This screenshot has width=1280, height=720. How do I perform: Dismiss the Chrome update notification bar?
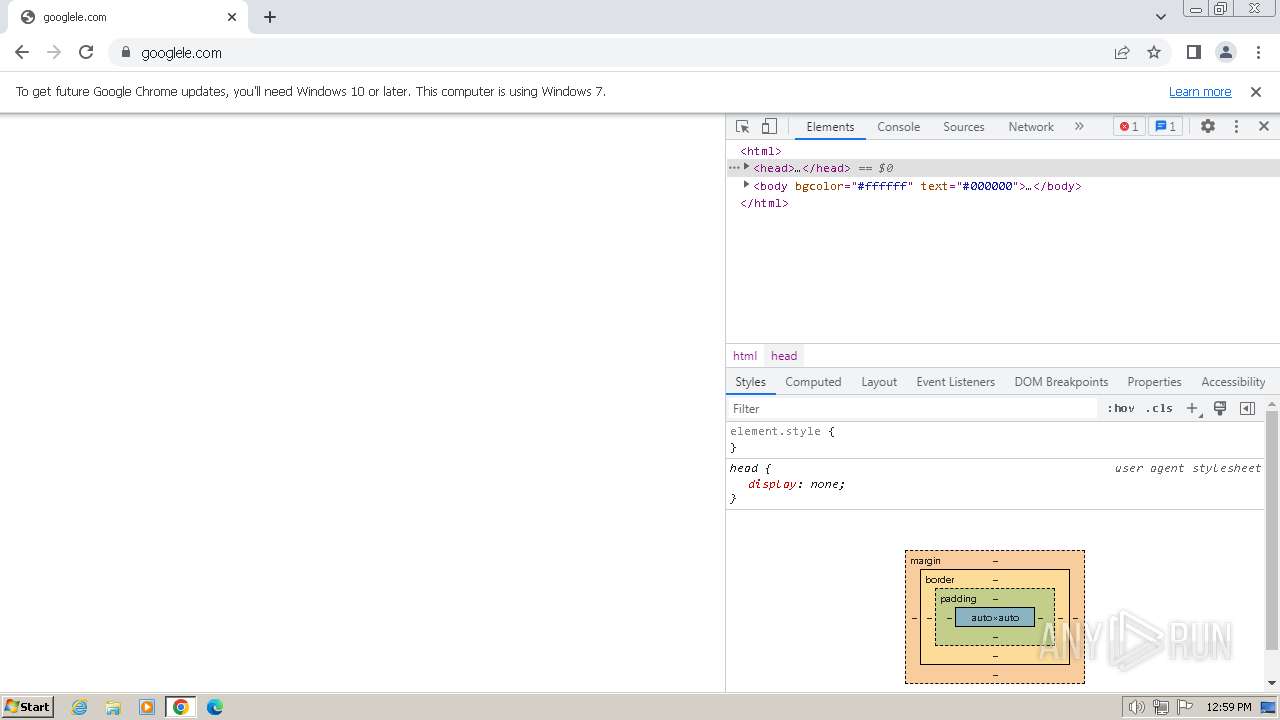coord(1256,91)
